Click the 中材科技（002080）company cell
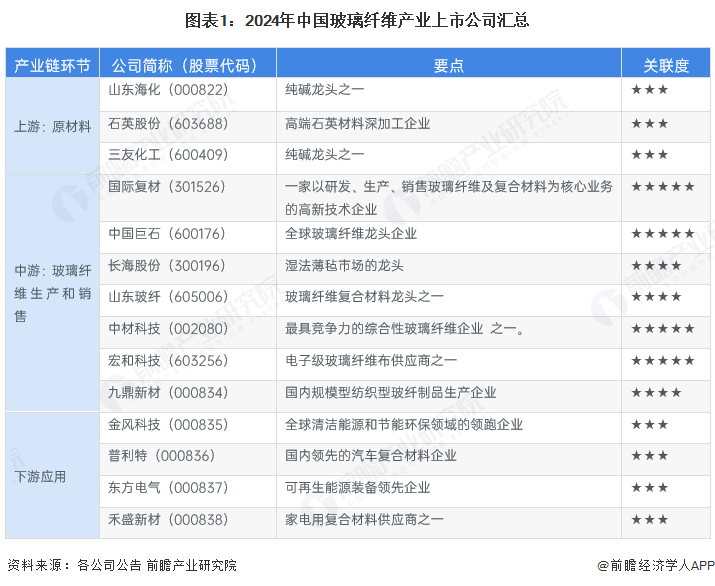Viewport: 715px width, 586px height. click(x=168, y=329)
